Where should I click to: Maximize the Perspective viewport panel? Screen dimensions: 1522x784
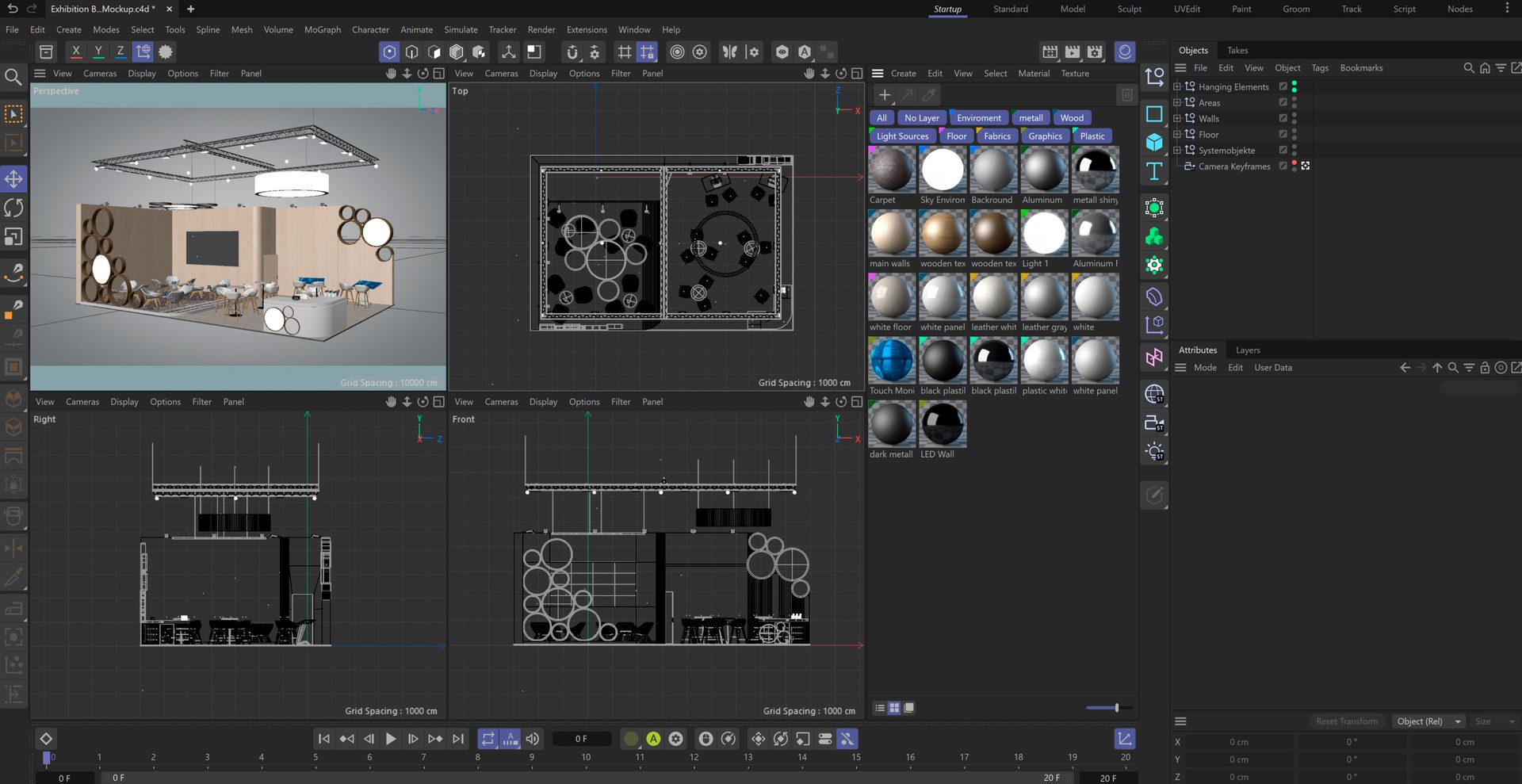click(438, 73)
